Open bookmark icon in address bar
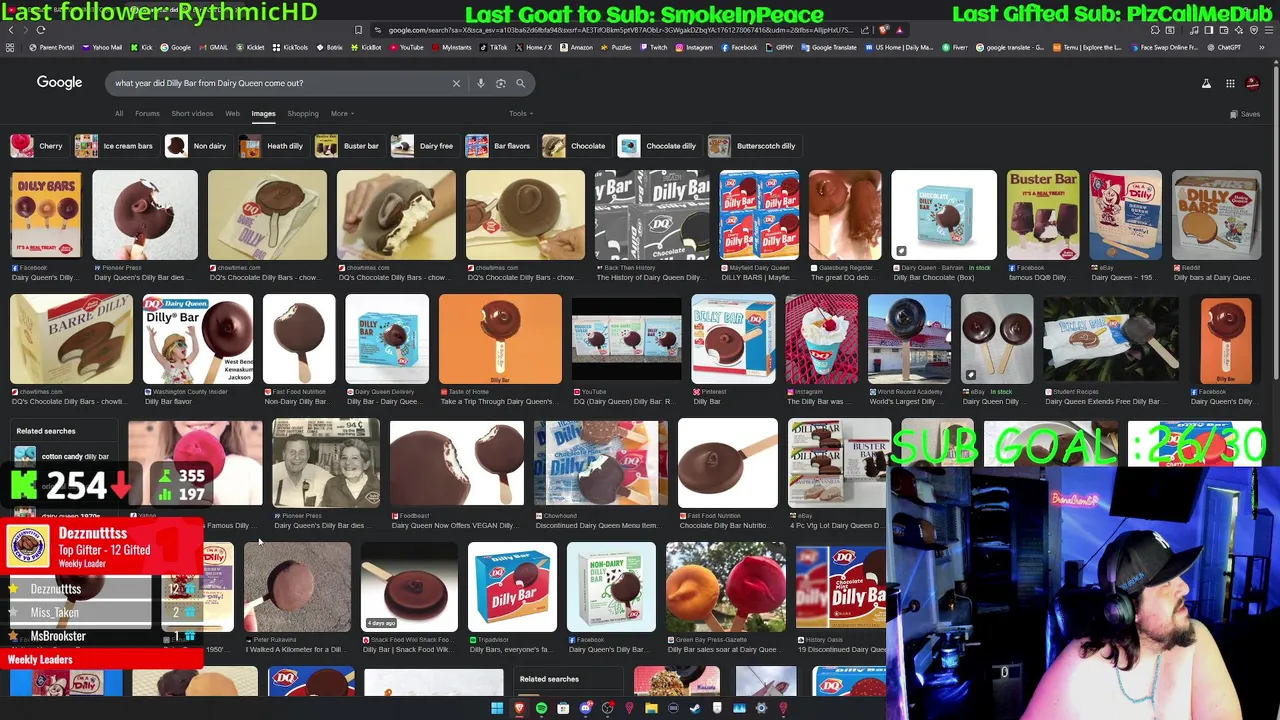This screenshot has width=1280, height=720. [x=358, y=30]
